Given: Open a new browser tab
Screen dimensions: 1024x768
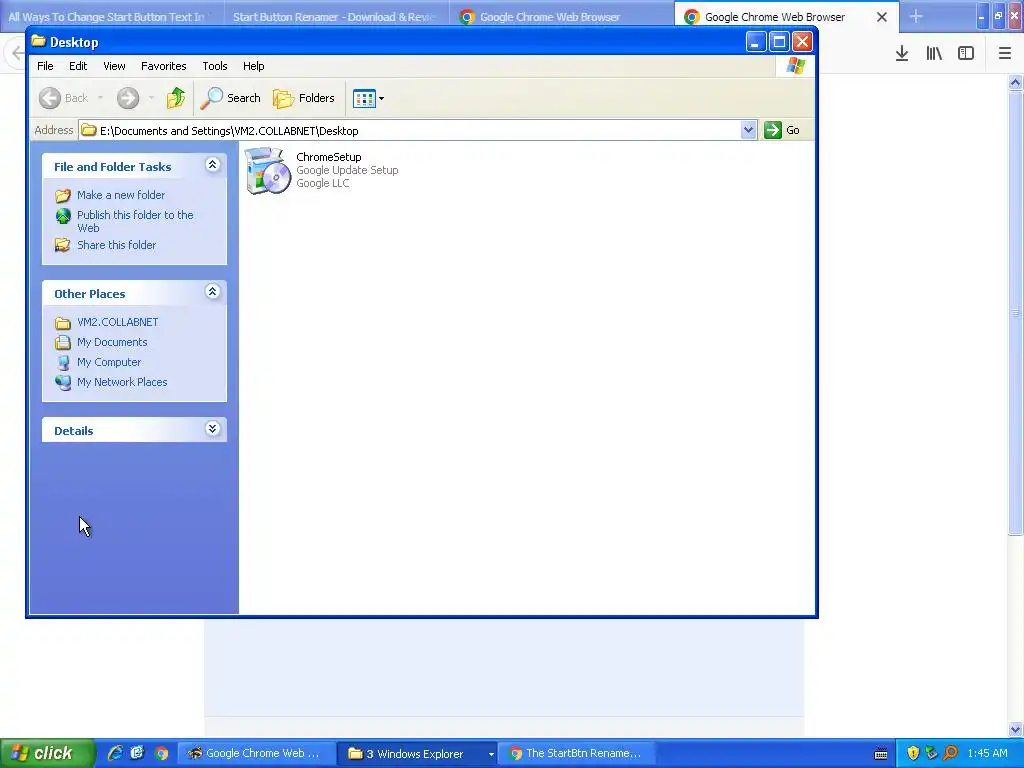Looking at the screenshot, I should pos(916,16).
